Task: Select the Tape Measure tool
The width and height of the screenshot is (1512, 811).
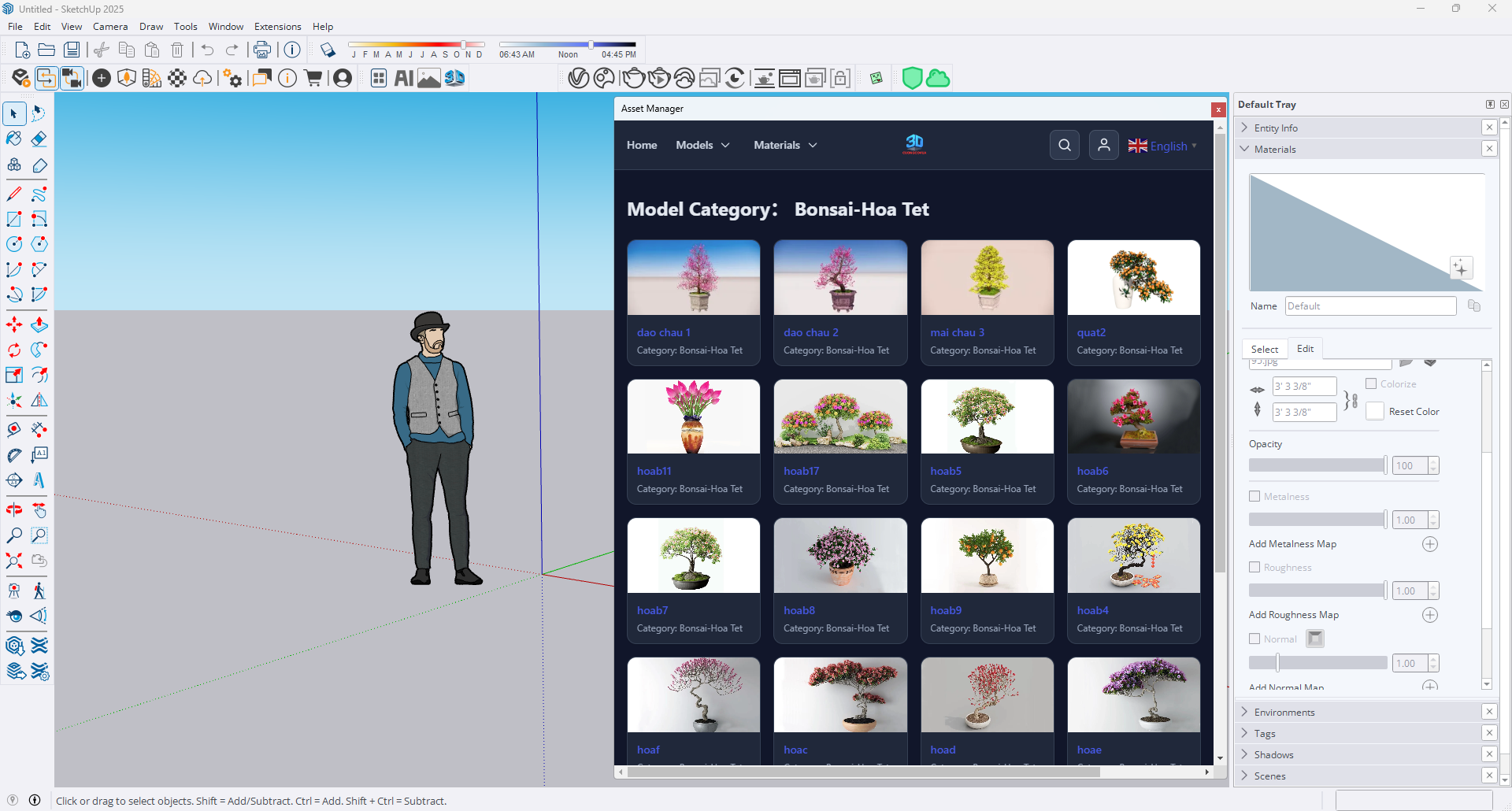Action: (13, 429)
